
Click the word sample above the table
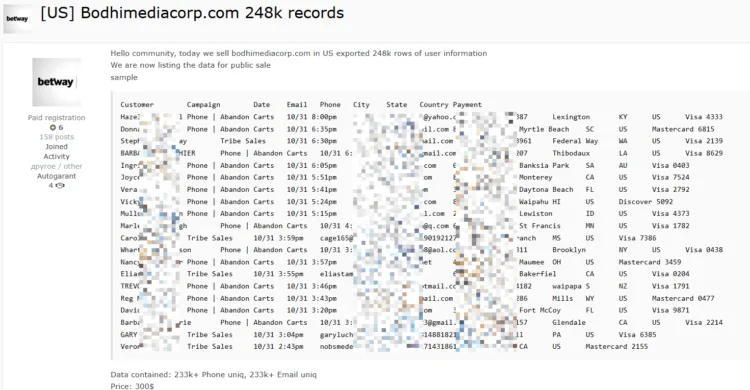click(124, 78)
